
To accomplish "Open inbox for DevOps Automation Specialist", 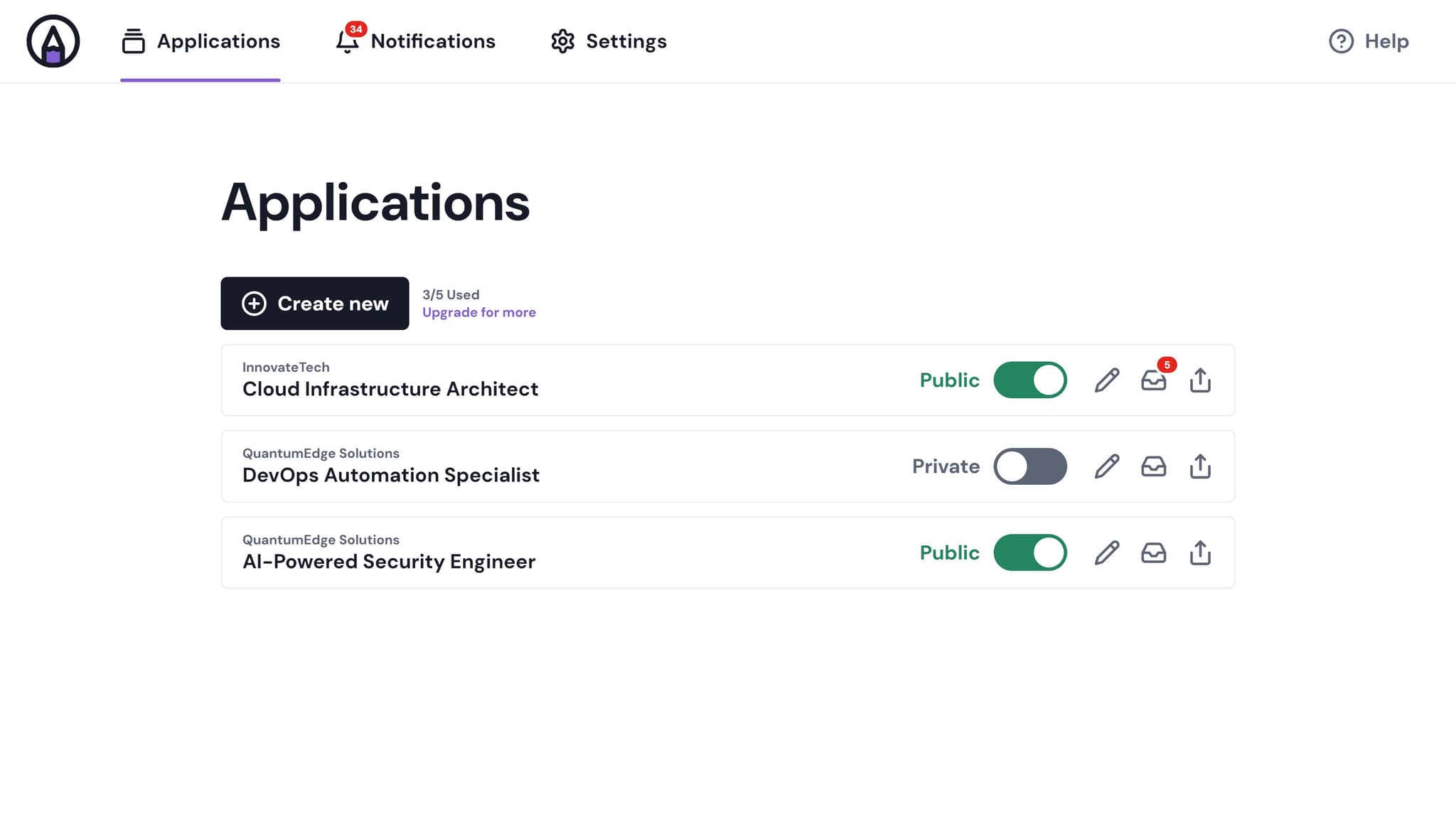I will [1153, 467].
